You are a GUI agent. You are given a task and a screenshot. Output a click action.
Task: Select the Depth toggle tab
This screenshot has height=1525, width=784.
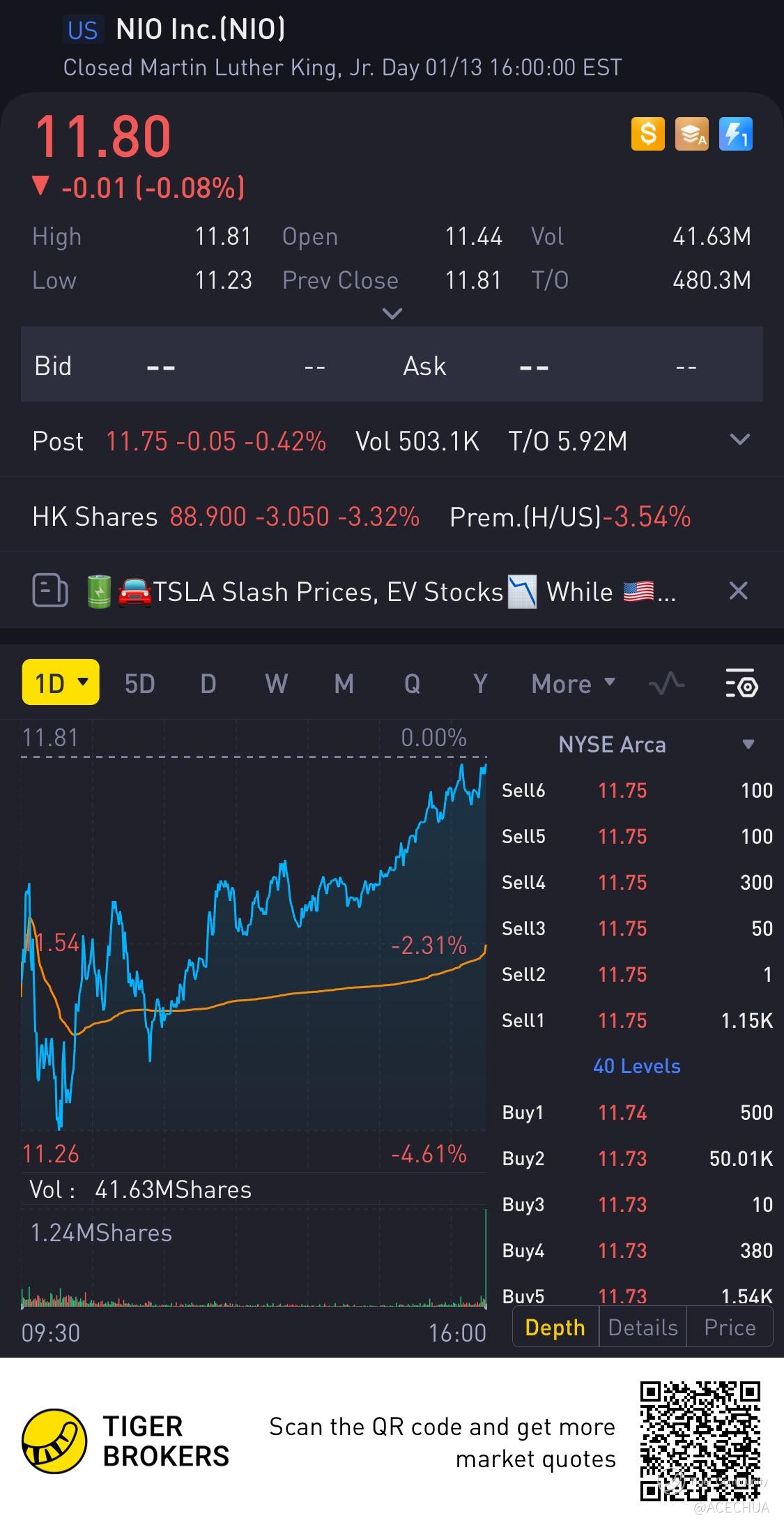pos(555,1327)
